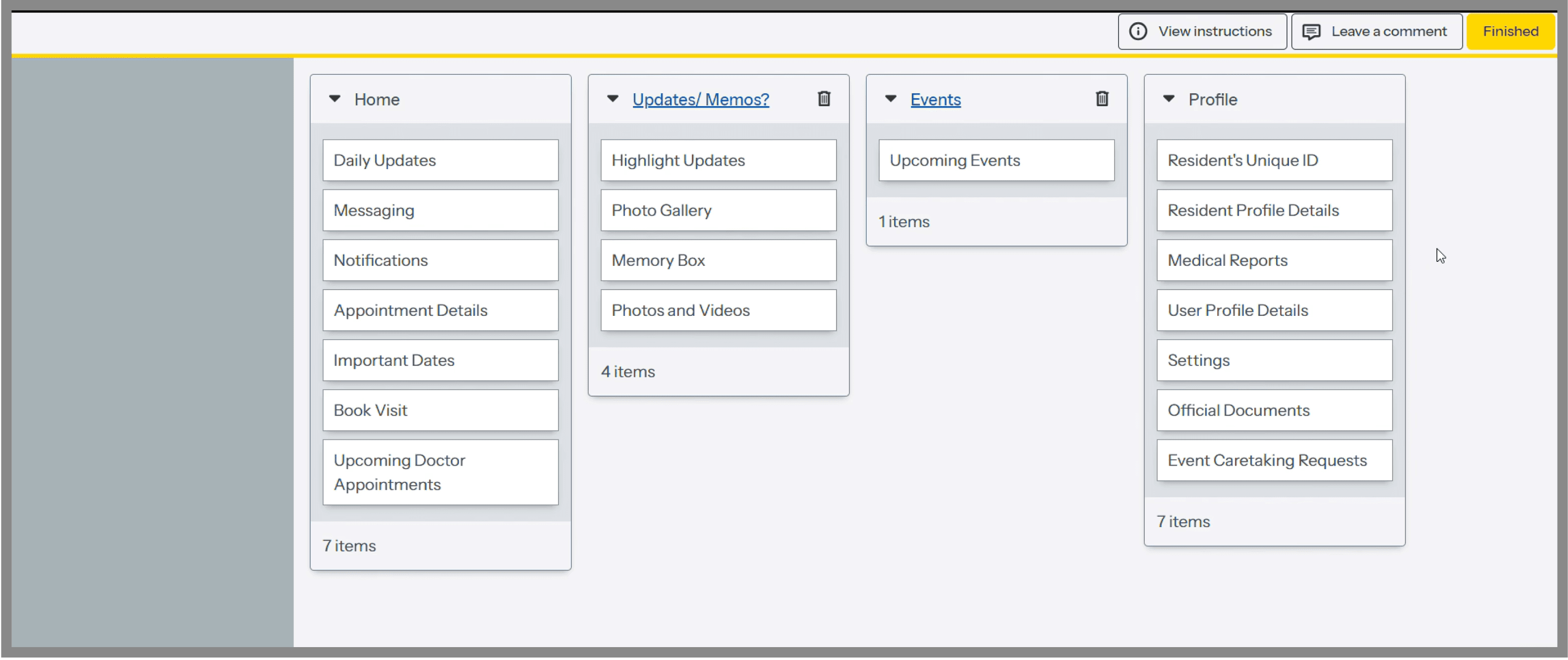
Task: Click speech bubble icon in Leave a comment
Action: pos(1310,32)
